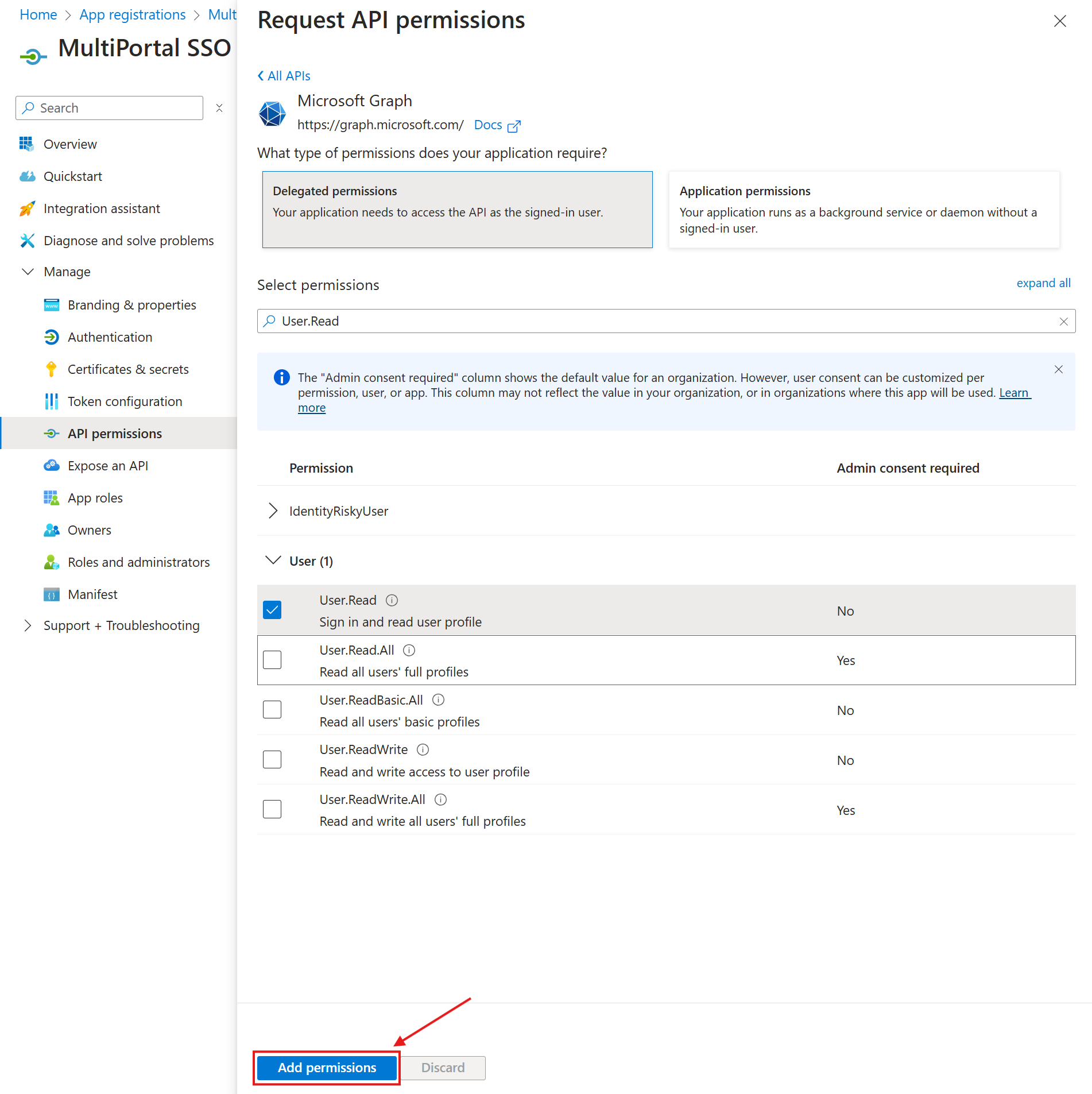Collapse the Manage section in sidebar
This screenshot has width=1092, height=1094.
click(x=28, y=272)
